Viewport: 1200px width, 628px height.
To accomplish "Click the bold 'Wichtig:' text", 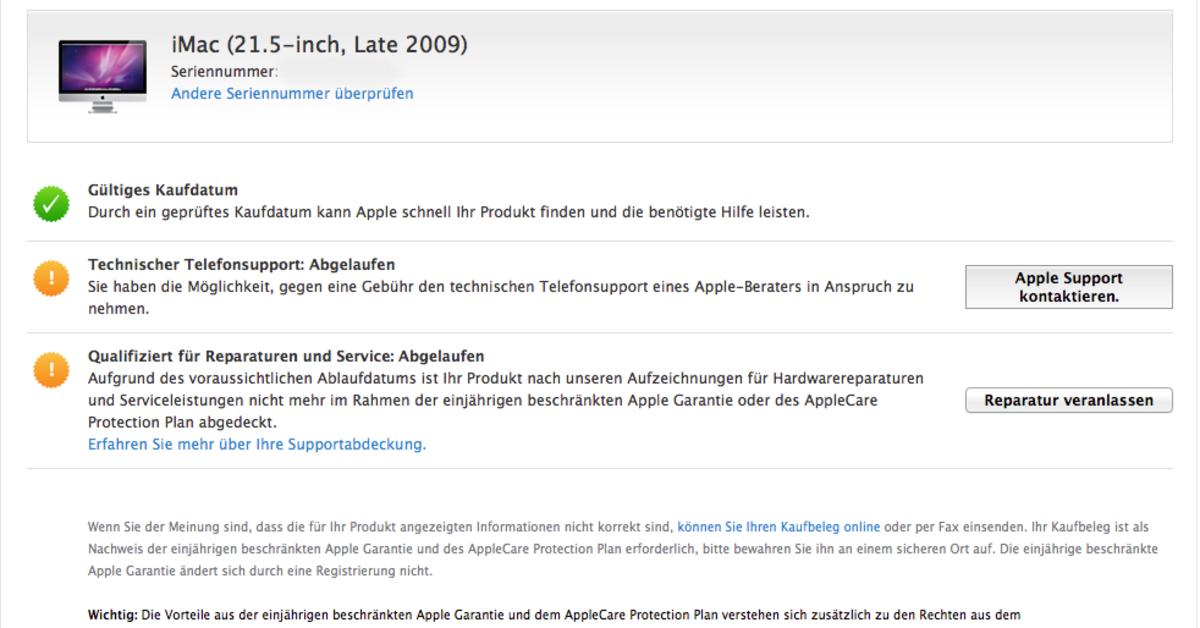I will (111, 615).
